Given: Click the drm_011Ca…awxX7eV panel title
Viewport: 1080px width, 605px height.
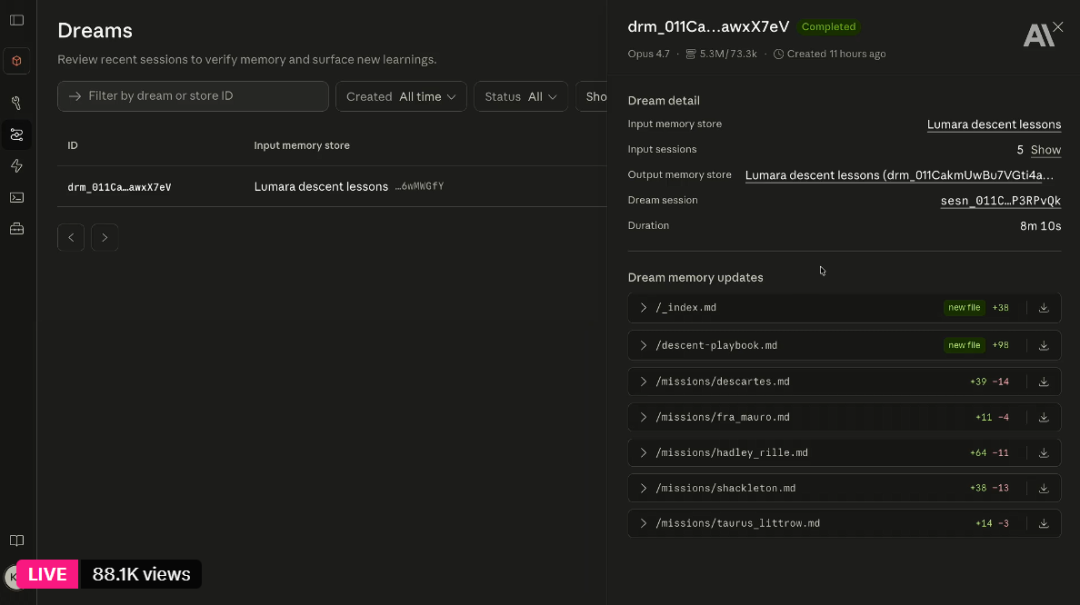Looking at the screenshot, I should (708, 27).
